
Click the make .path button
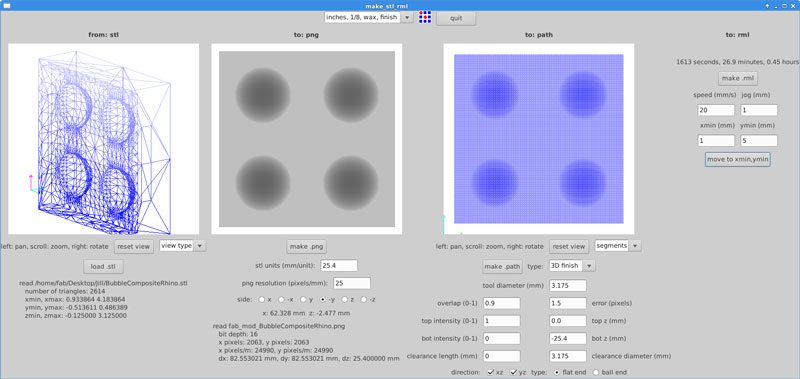point(503,266)
